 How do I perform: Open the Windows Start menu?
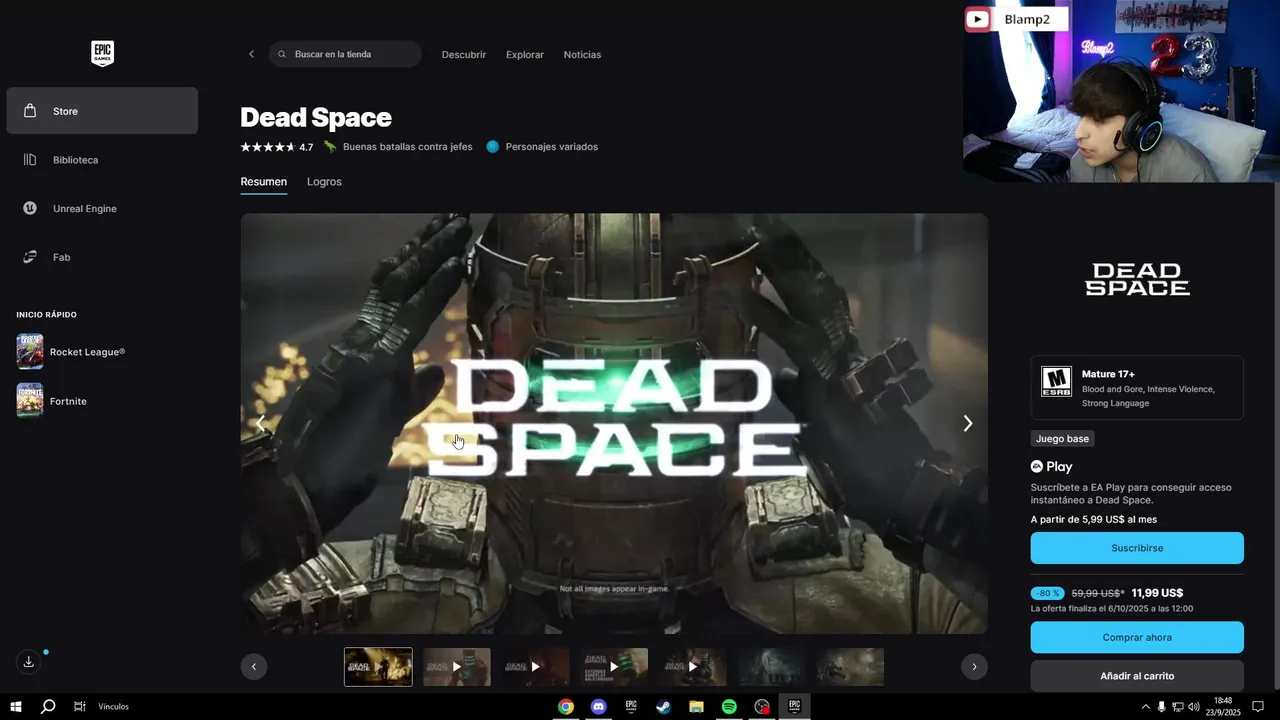(16, 707)
